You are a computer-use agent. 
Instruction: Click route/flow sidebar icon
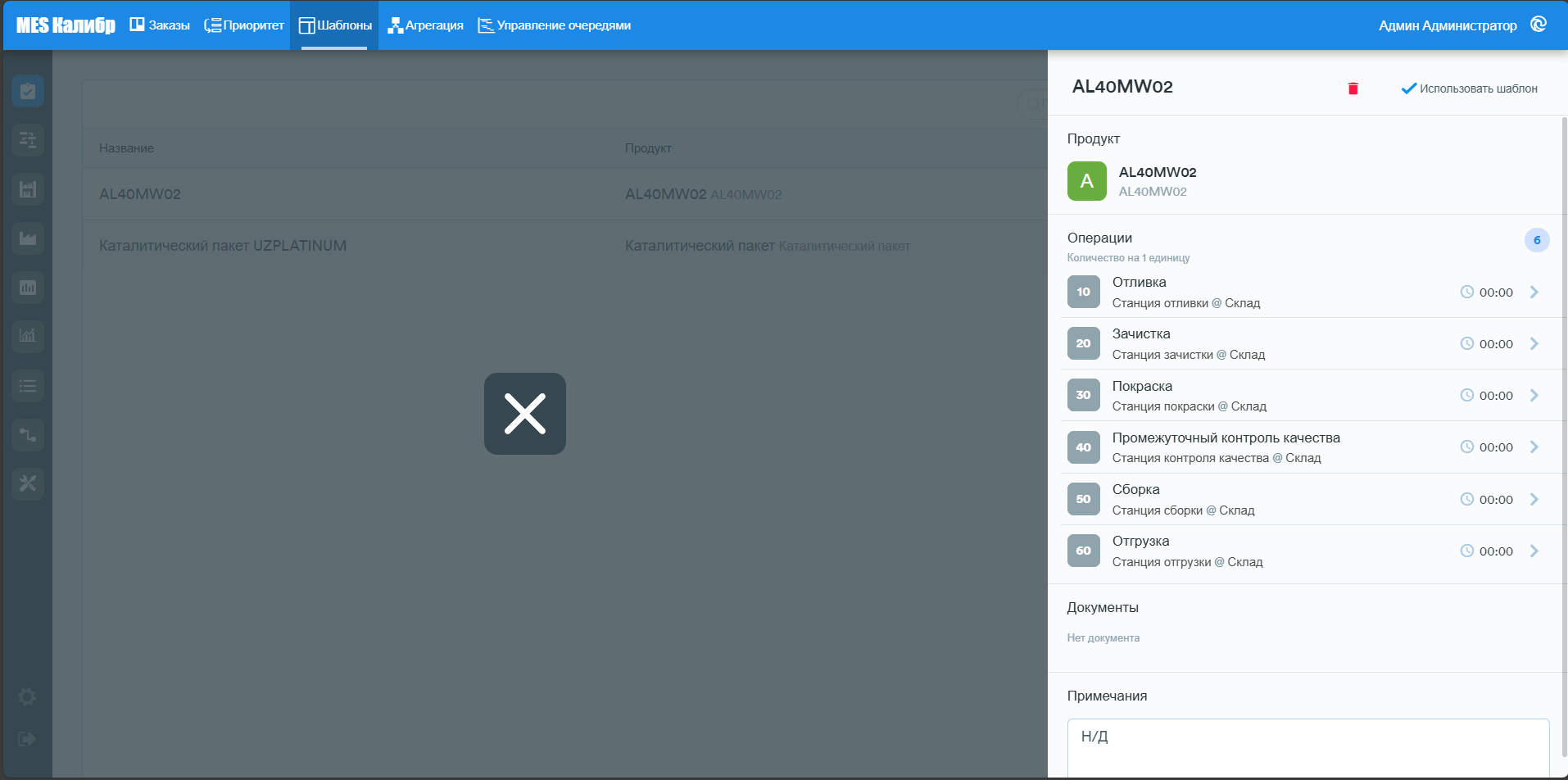(x=28, y=434)
